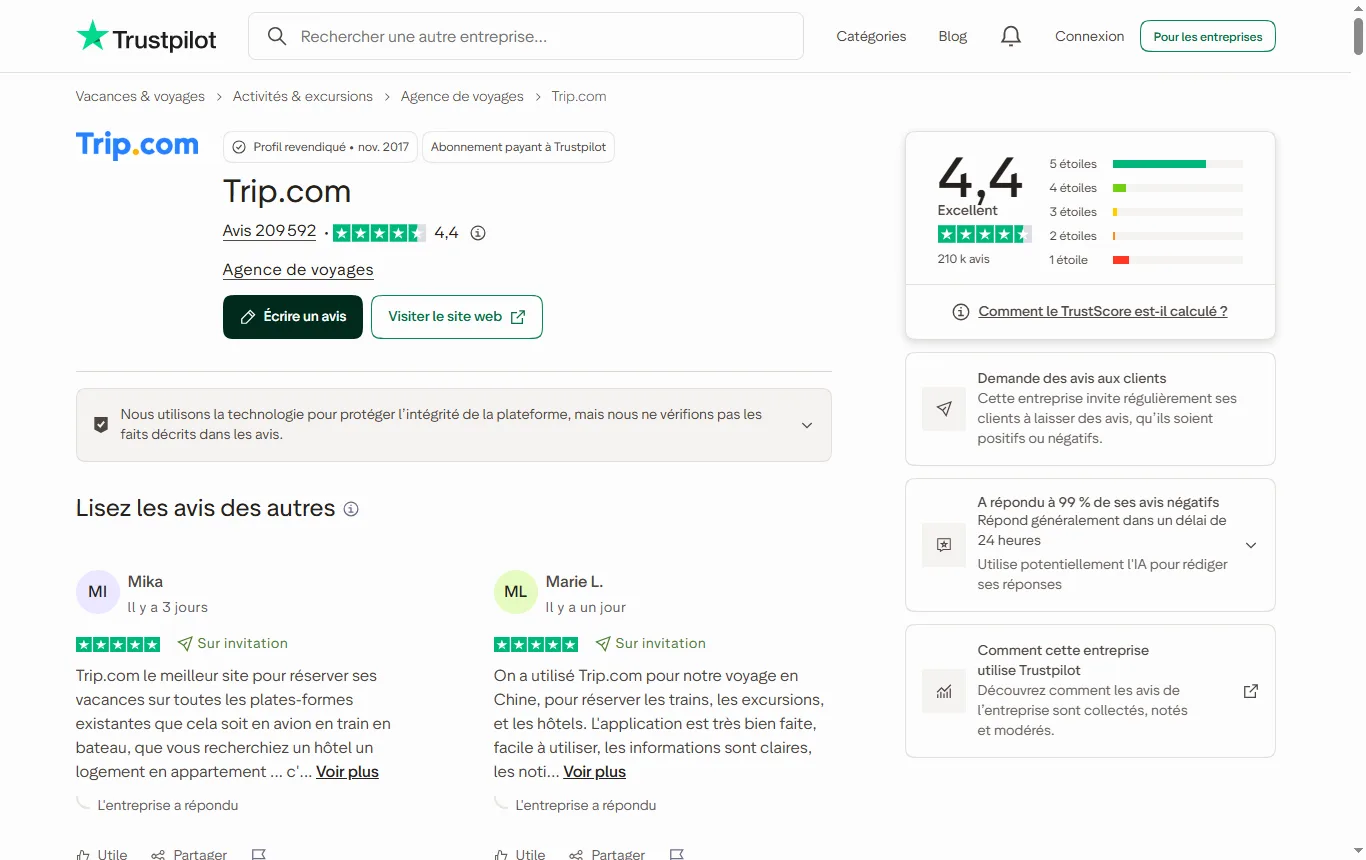Click Partager under Mika's review
The image size is (1366, 860).
click(189, 854)
